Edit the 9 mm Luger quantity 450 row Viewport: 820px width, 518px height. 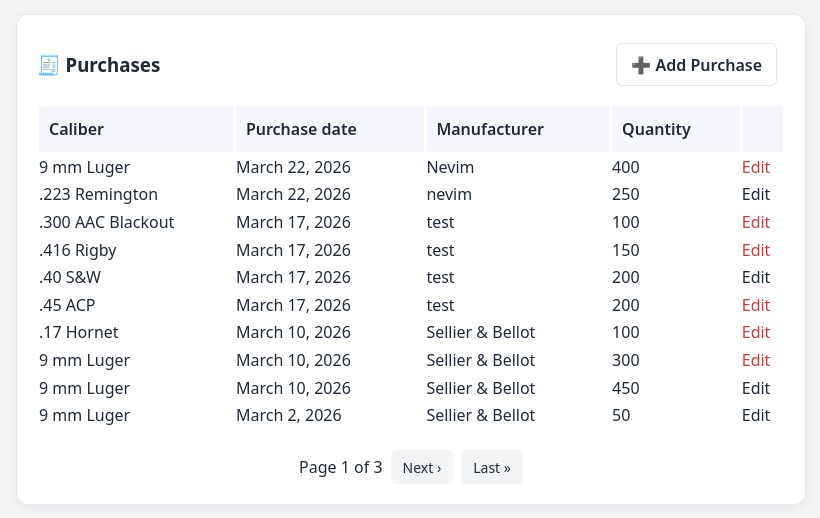755,388
